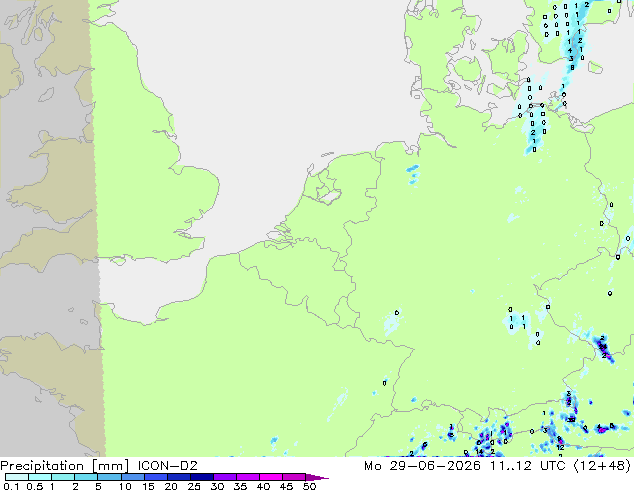
Task: Click the legend label '30'
Action: click(217, 486)
